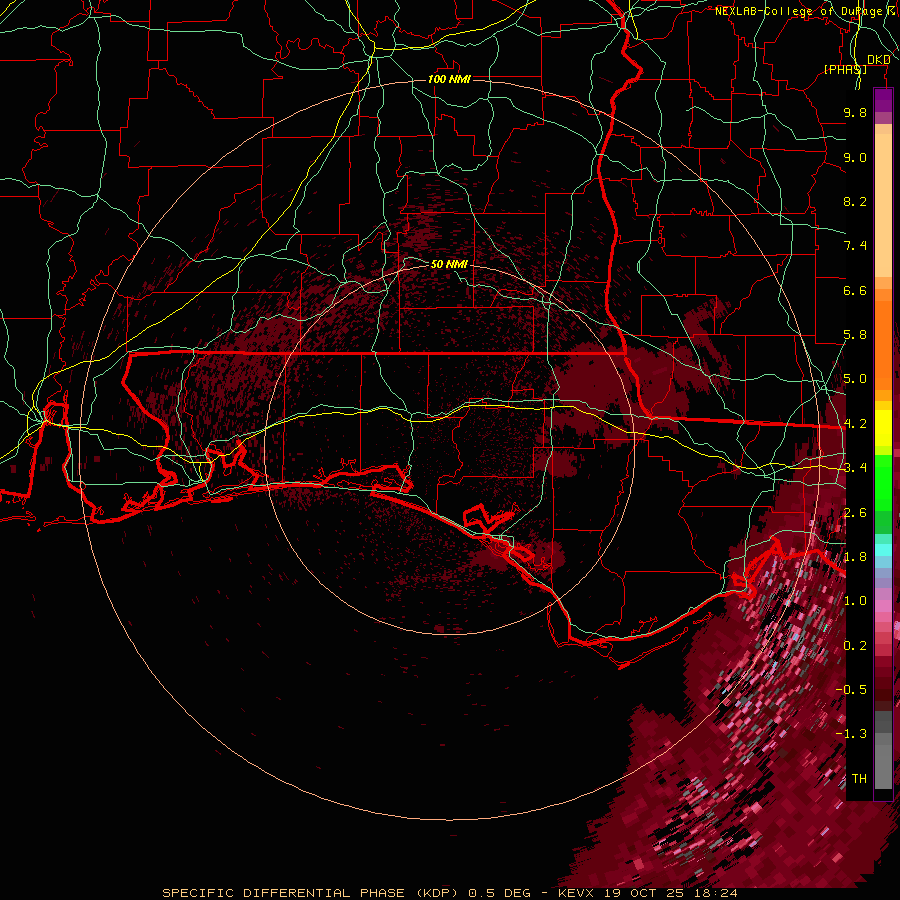
Task: Click the 100 NMI range ring label
Action: coord(449,79)
